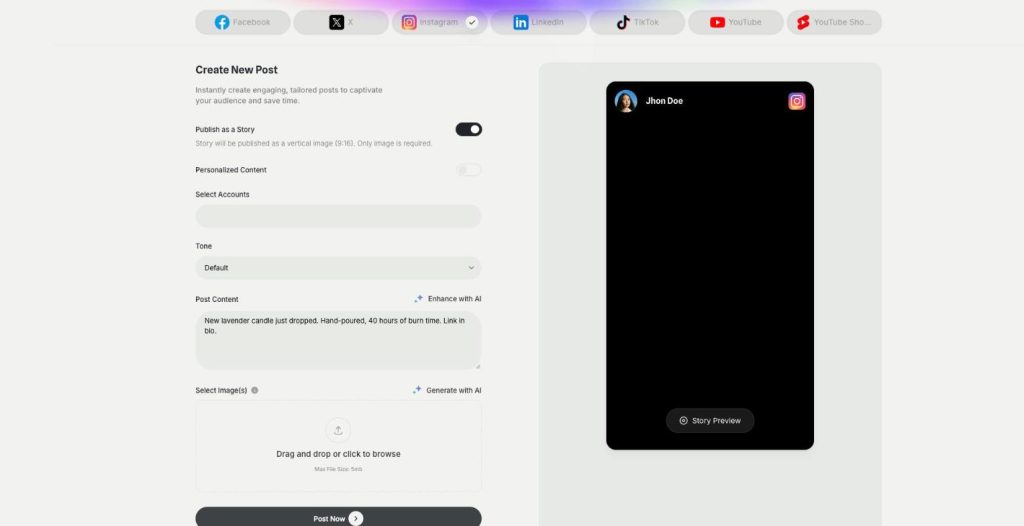Turn off Publish as a Story switch
The width and height of the screenshot is (1024, 526).
468,129
